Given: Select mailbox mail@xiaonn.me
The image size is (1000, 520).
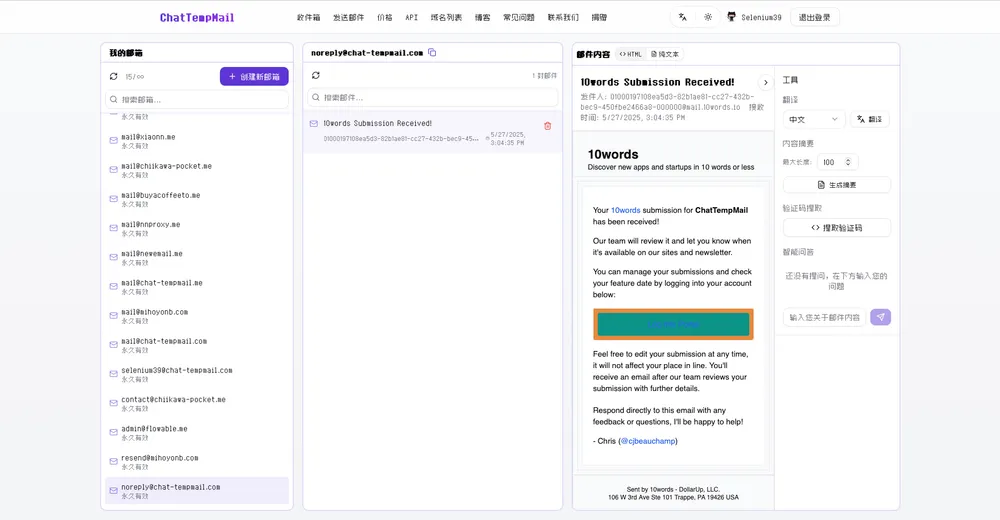Looking at the screenshot, I should pyautogui.click(x=197, y=141).
